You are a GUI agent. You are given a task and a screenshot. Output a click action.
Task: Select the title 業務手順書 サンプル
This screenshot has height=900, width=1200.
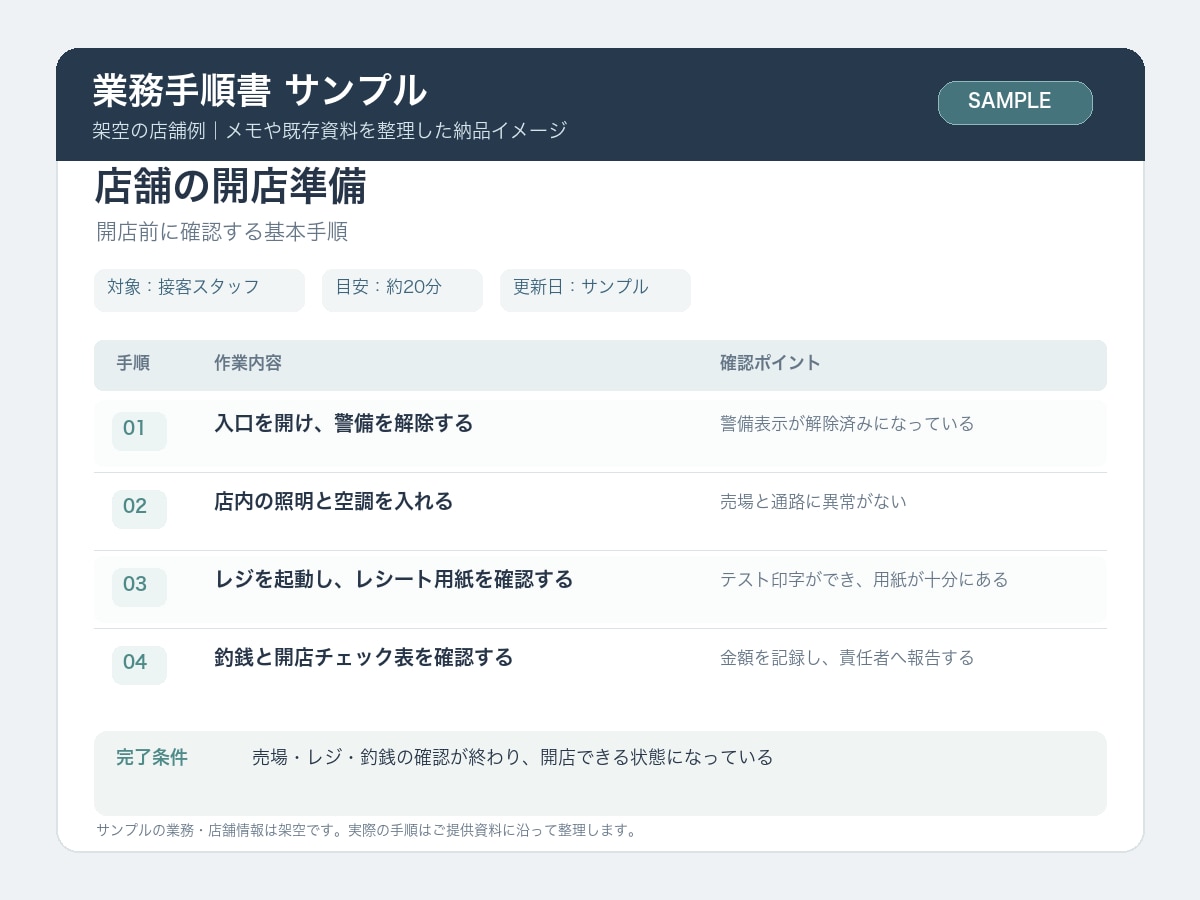pyautogui.click(x=260, y=91)
